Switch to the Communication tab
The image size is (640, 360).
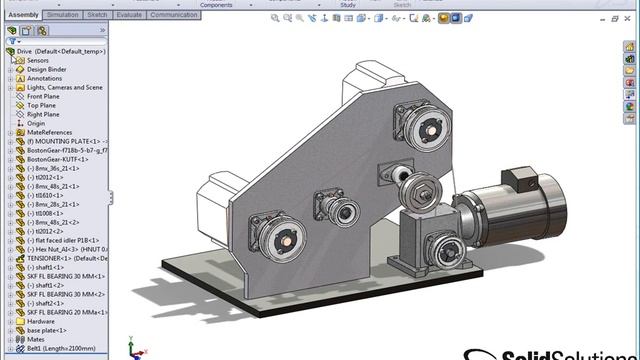point(173,15)
